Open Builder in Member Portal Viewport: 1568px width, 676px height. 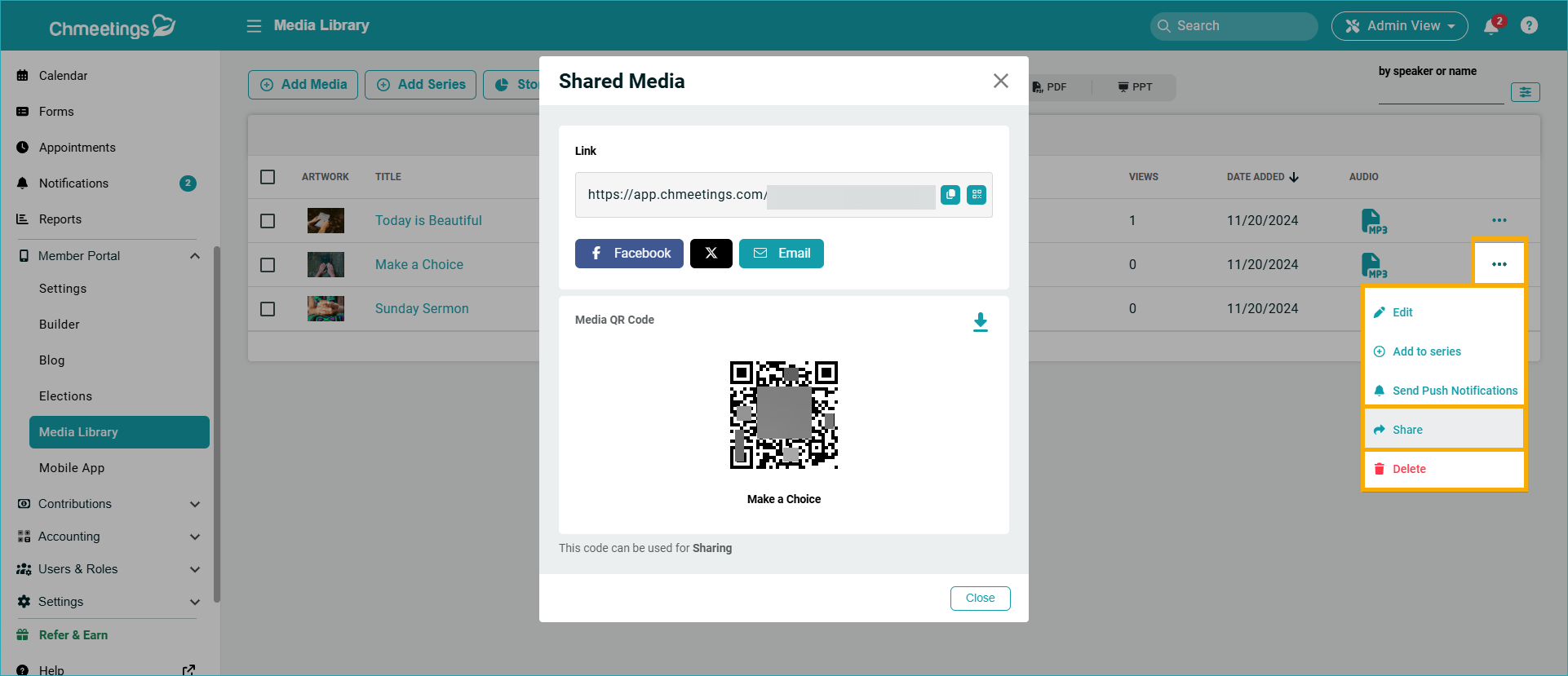tap(60, 325)
